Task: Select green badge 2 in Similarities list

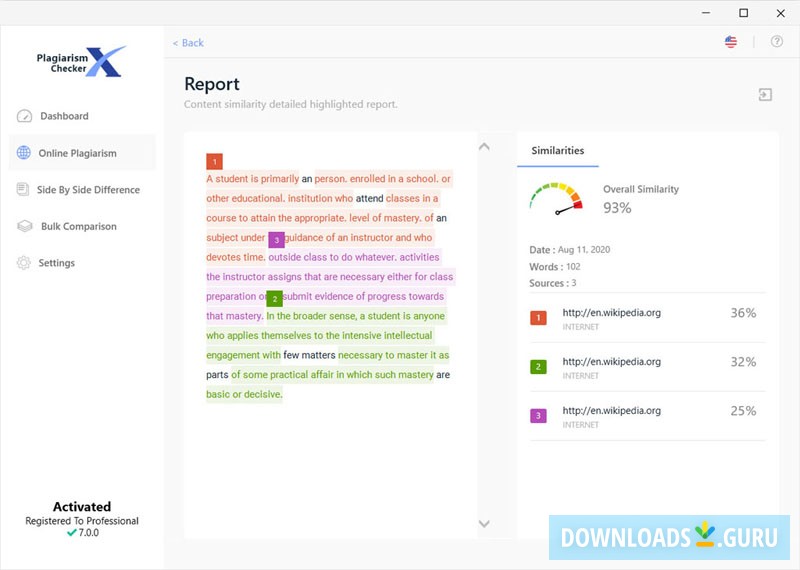Action: click(538, 366)
